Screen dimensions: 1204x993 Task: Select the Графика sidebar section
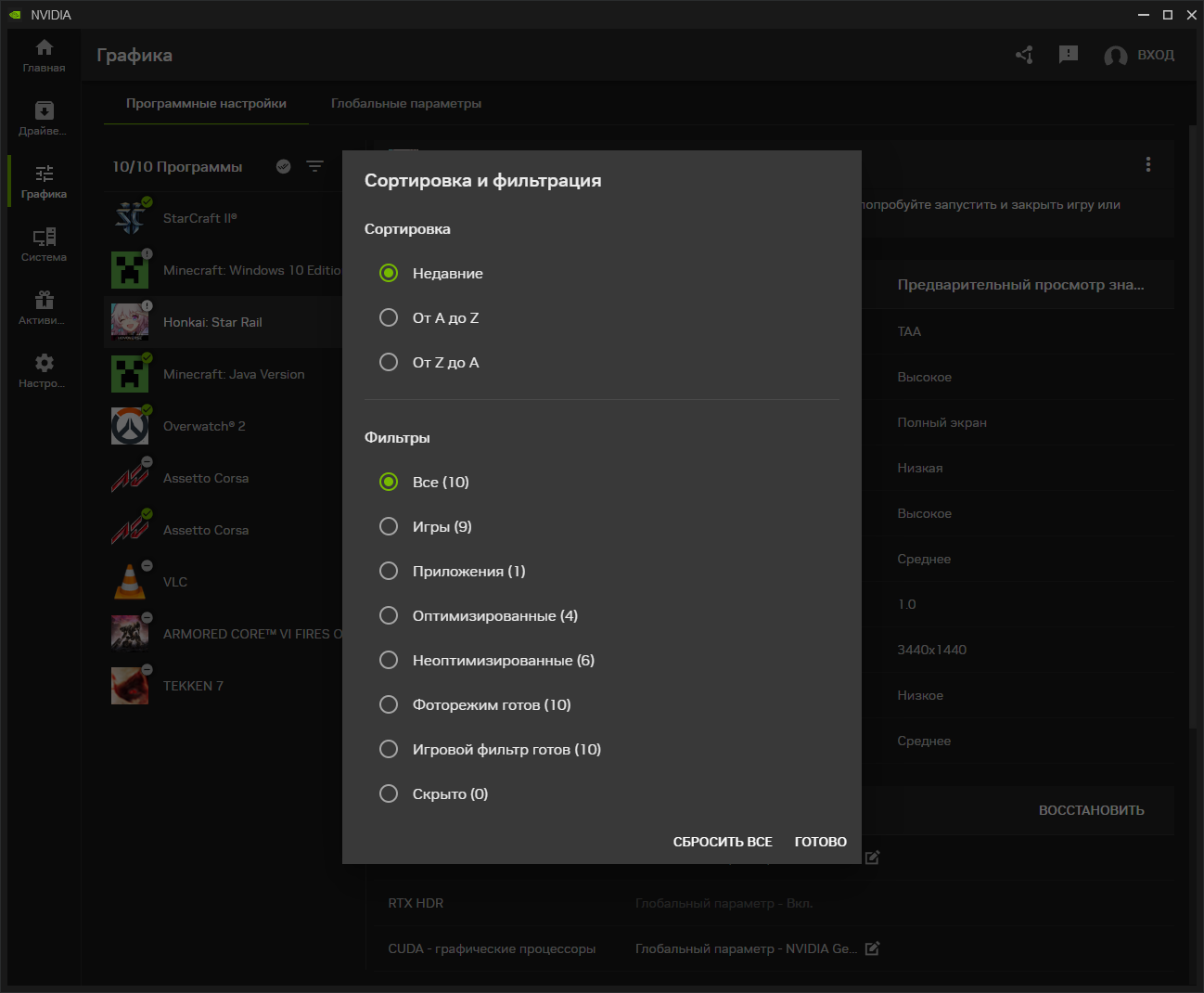pyautogui.click(x=44, y=182)
